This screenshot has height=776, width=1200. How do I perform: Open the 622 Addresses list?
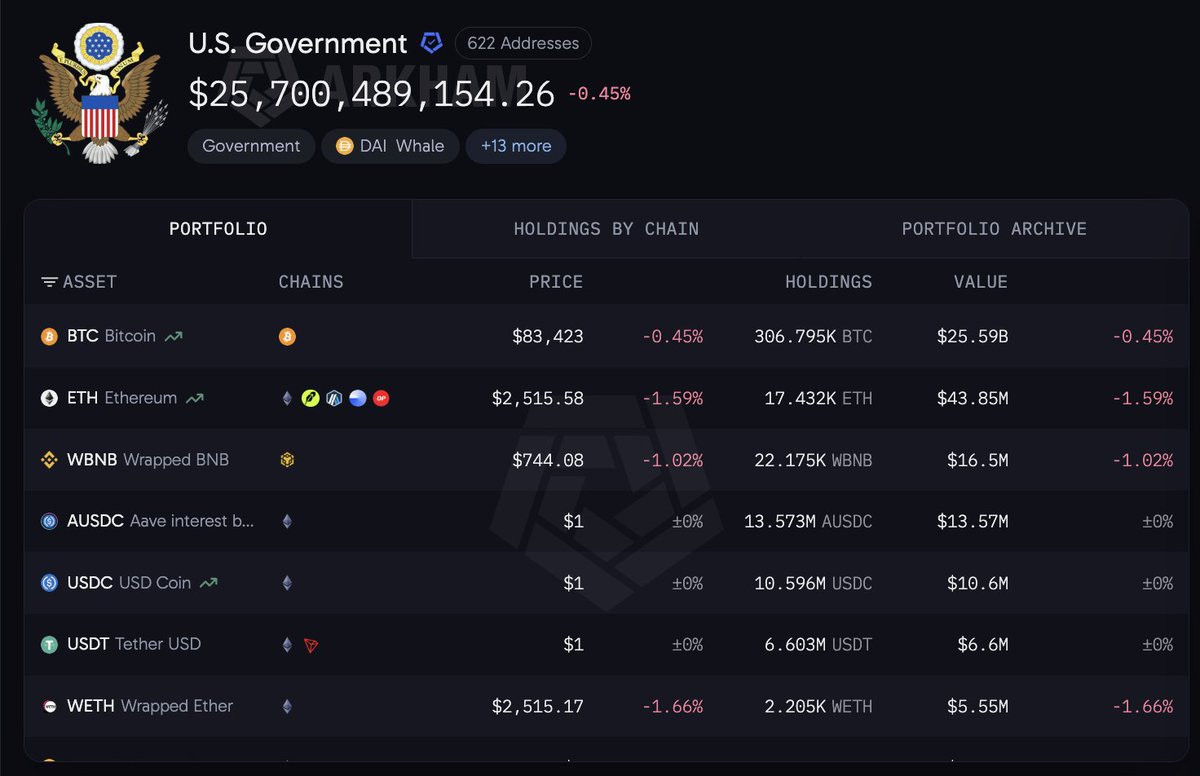523,43
